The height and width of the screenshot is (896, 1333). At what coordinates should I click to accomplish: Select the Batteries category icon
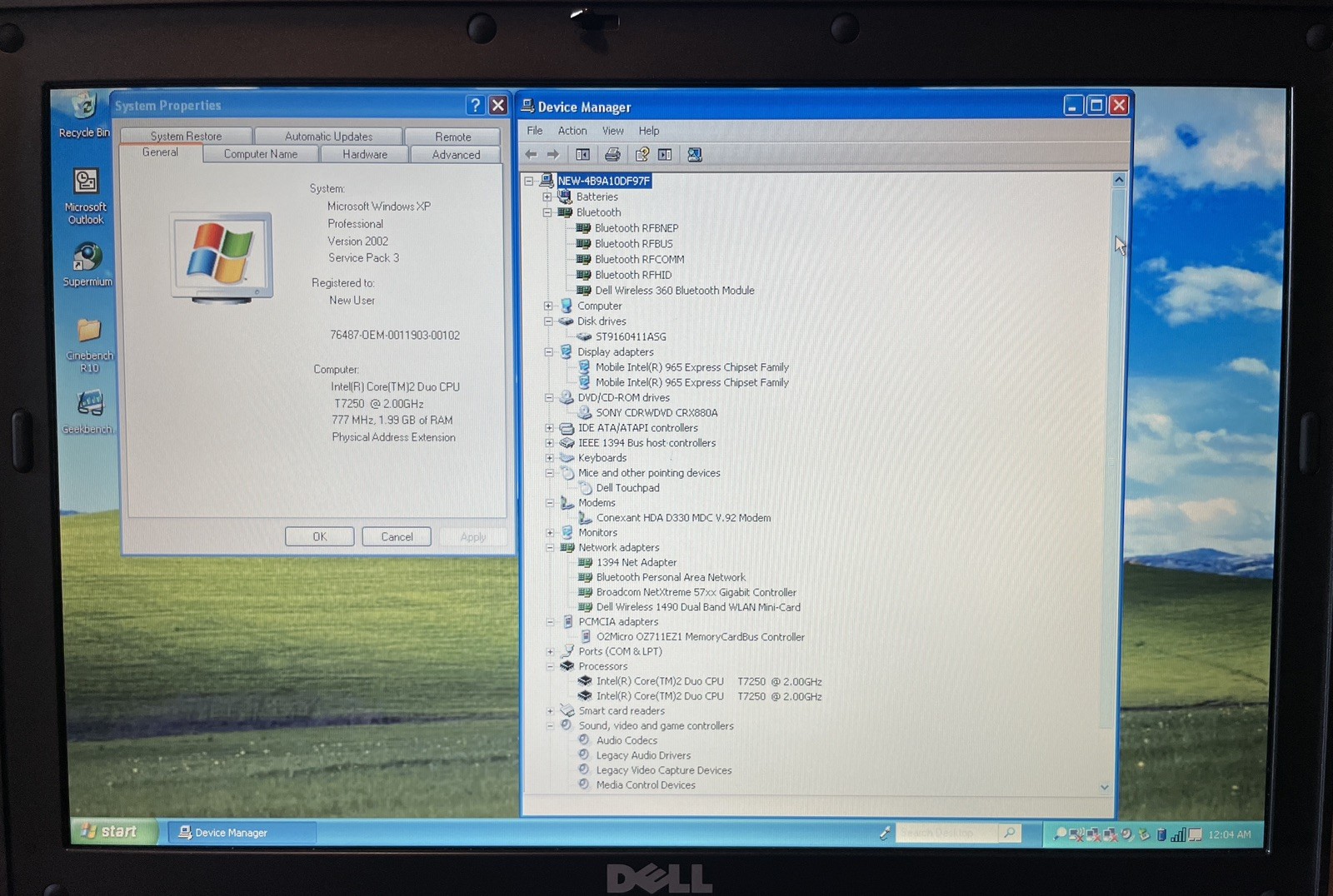point(566,197)
